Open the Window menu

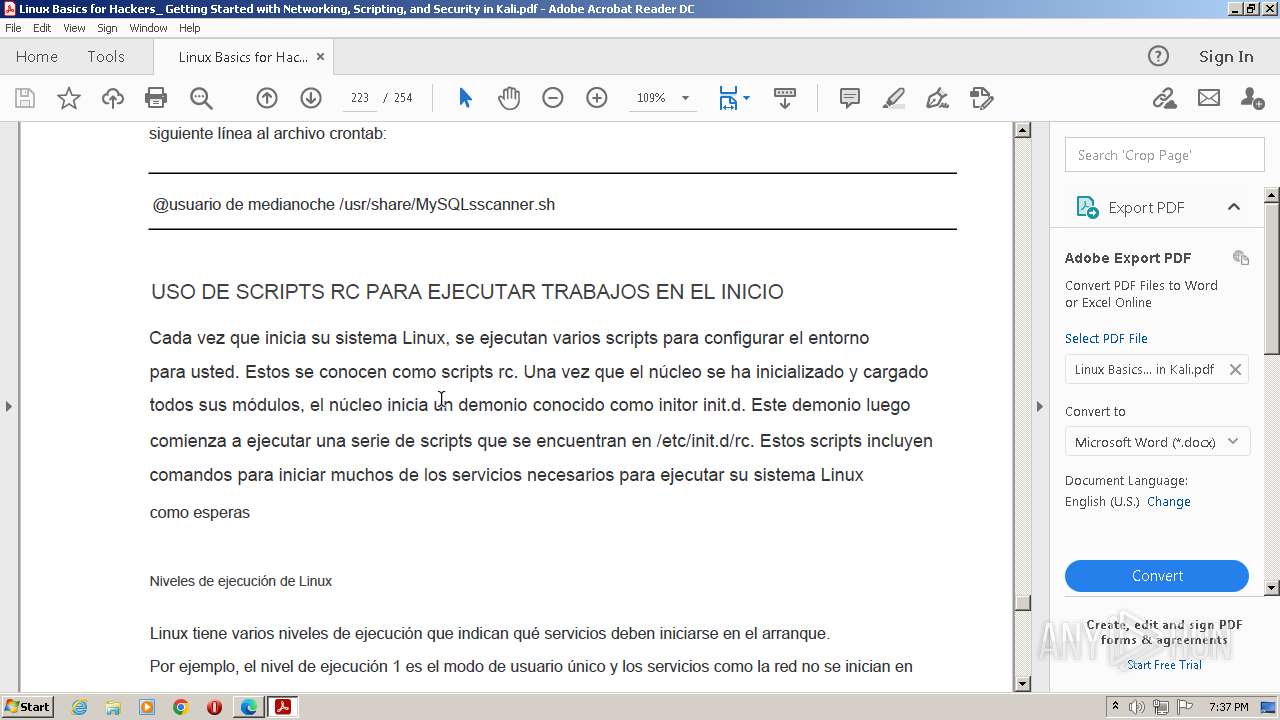pyautogui.click(x=148, y=28)
